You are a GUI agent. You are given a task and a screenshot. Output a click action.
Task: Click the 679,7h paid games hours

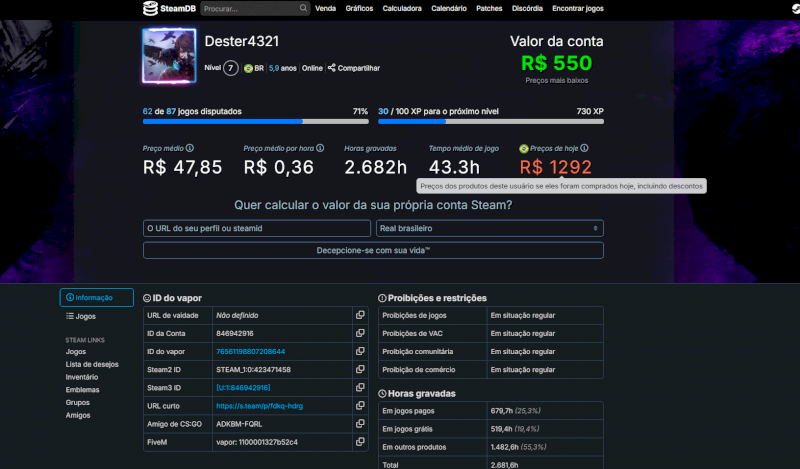502,411
